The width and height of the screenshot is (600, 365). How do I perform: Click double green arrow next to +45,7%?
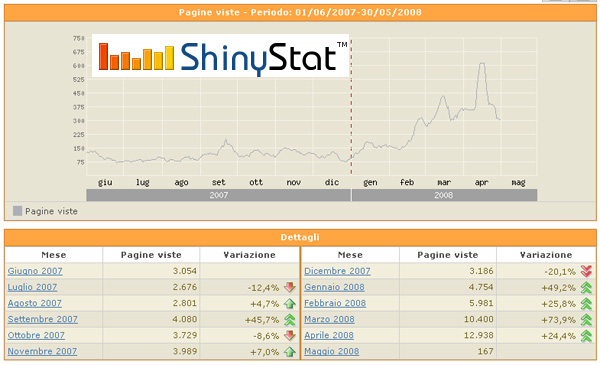click(290, 319)
